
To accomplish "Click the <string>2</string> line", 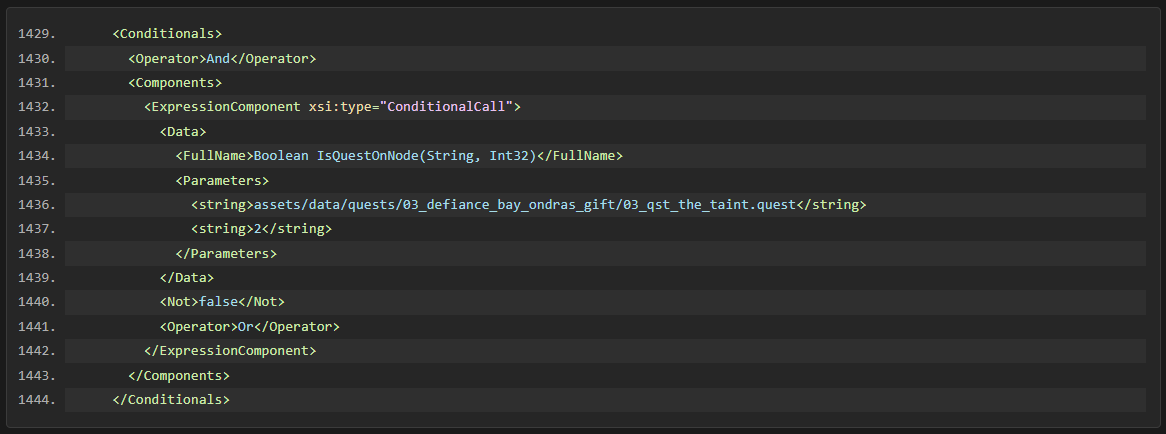I will 261,229.
